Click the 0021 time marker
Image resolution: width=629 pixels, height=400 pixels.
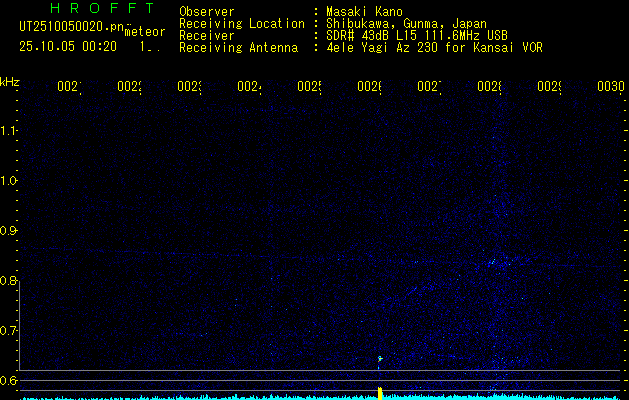tap(69, 86)
